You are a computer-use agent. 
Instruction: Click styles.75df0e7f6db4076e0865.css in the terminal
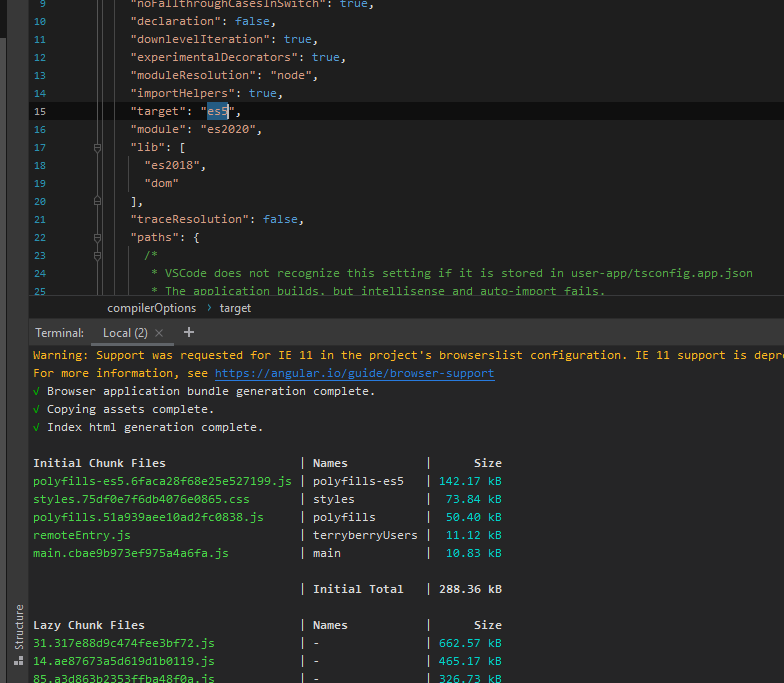(x=141, y=500)
